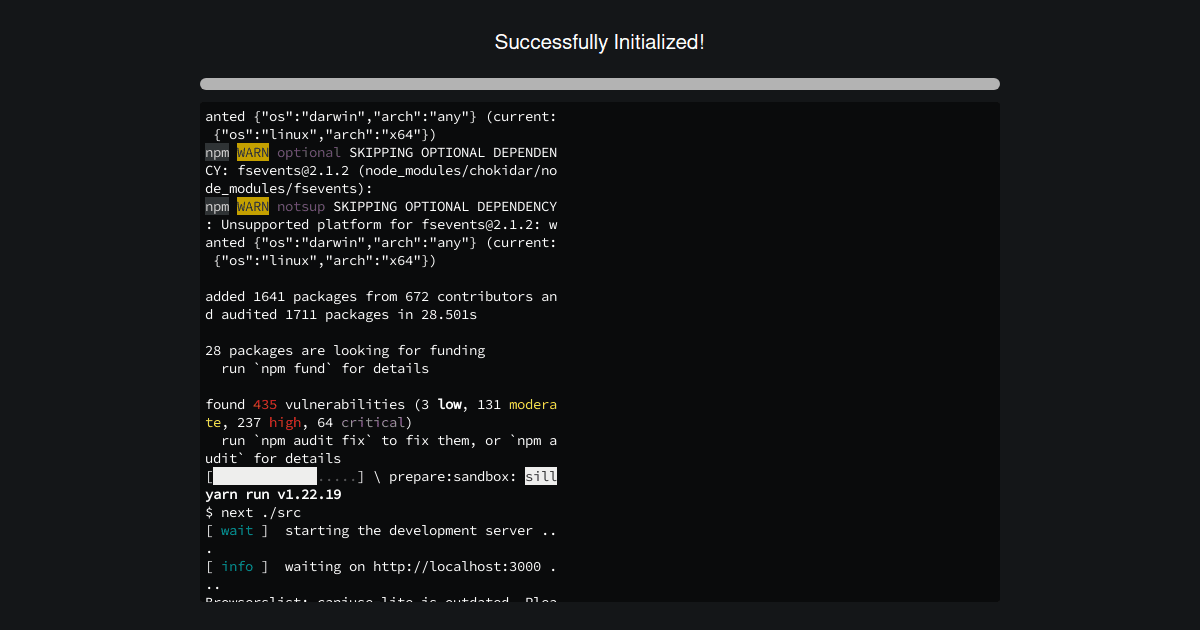Click the red 435 vulnerabilities count

tap(264, 404)
